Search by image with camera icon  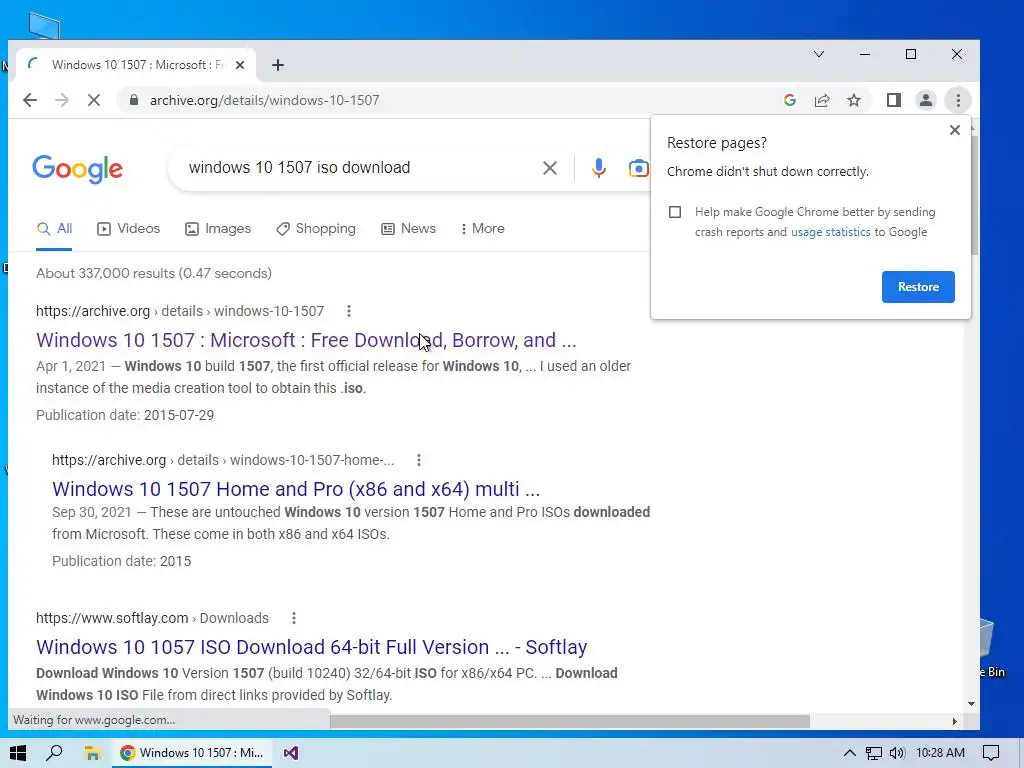pos(638,168)
